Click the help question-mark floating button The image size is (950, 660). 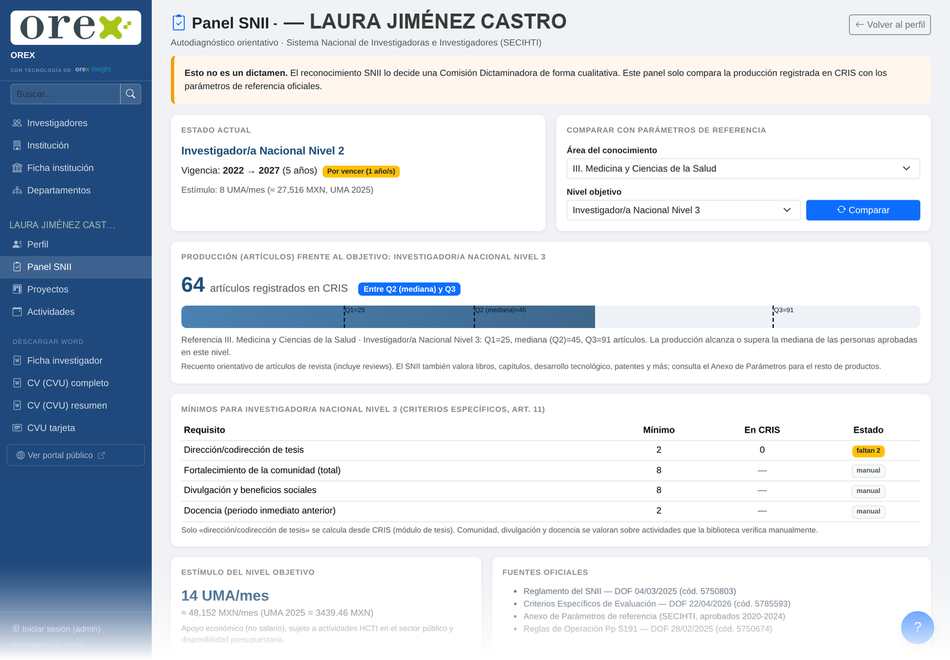pos(917,627)
